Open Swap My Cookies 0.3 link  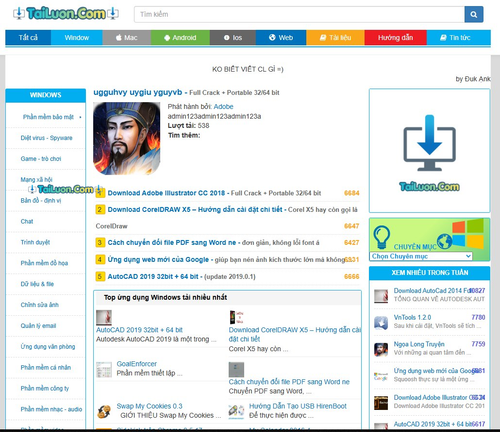pos(149,406)
